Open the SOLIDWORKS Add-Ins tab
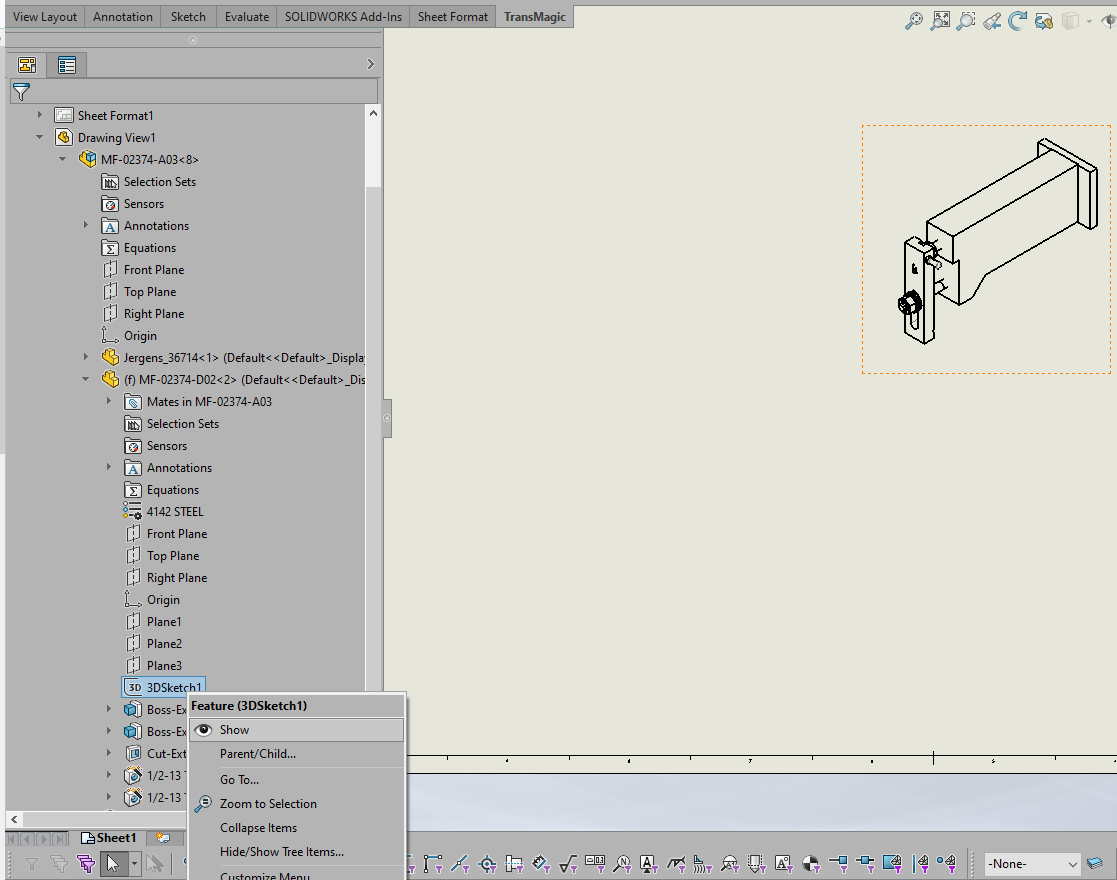Image resolution: width=1117 pixels, height=880 pixels. (x=343, y=16)
